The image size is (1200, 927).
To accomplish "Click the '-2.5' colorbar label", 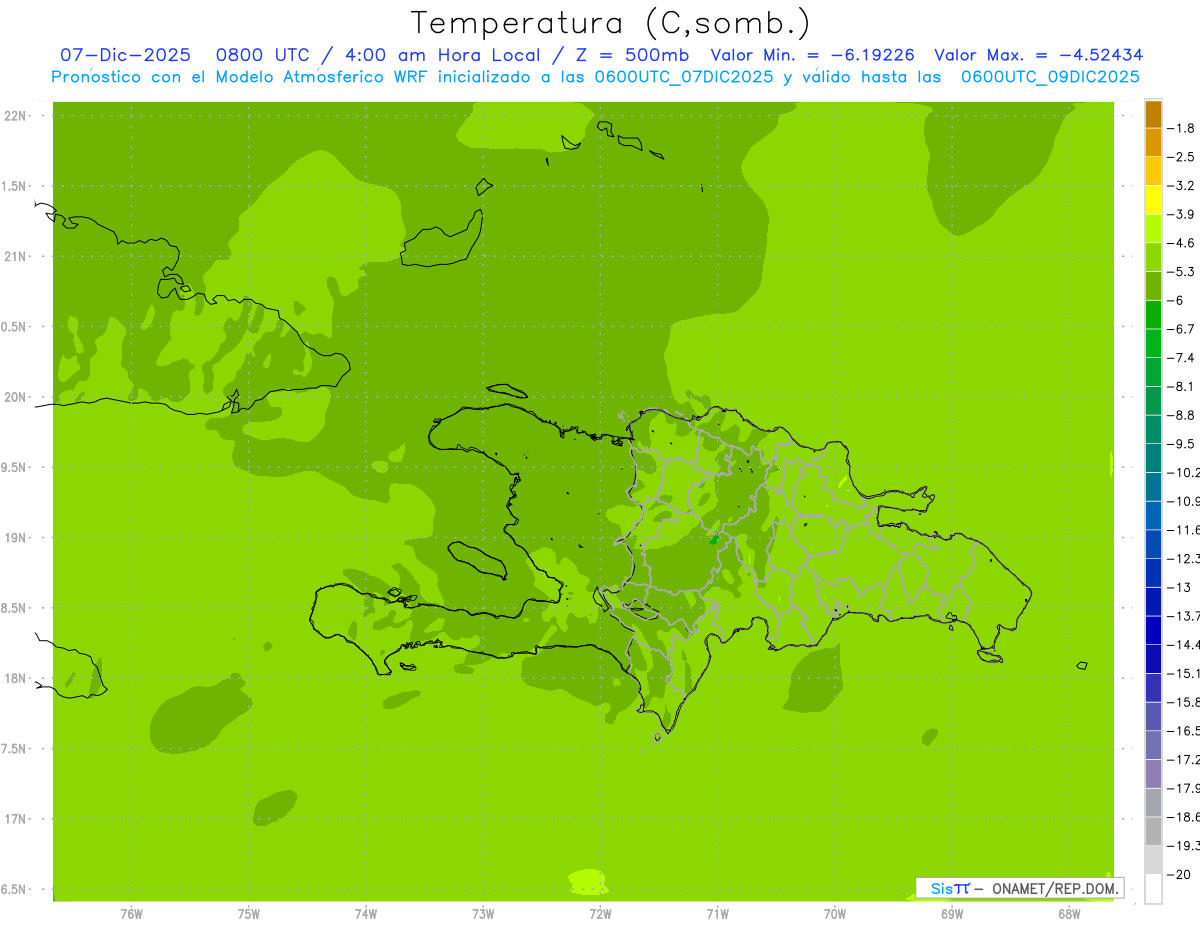I will (1181, 157).
